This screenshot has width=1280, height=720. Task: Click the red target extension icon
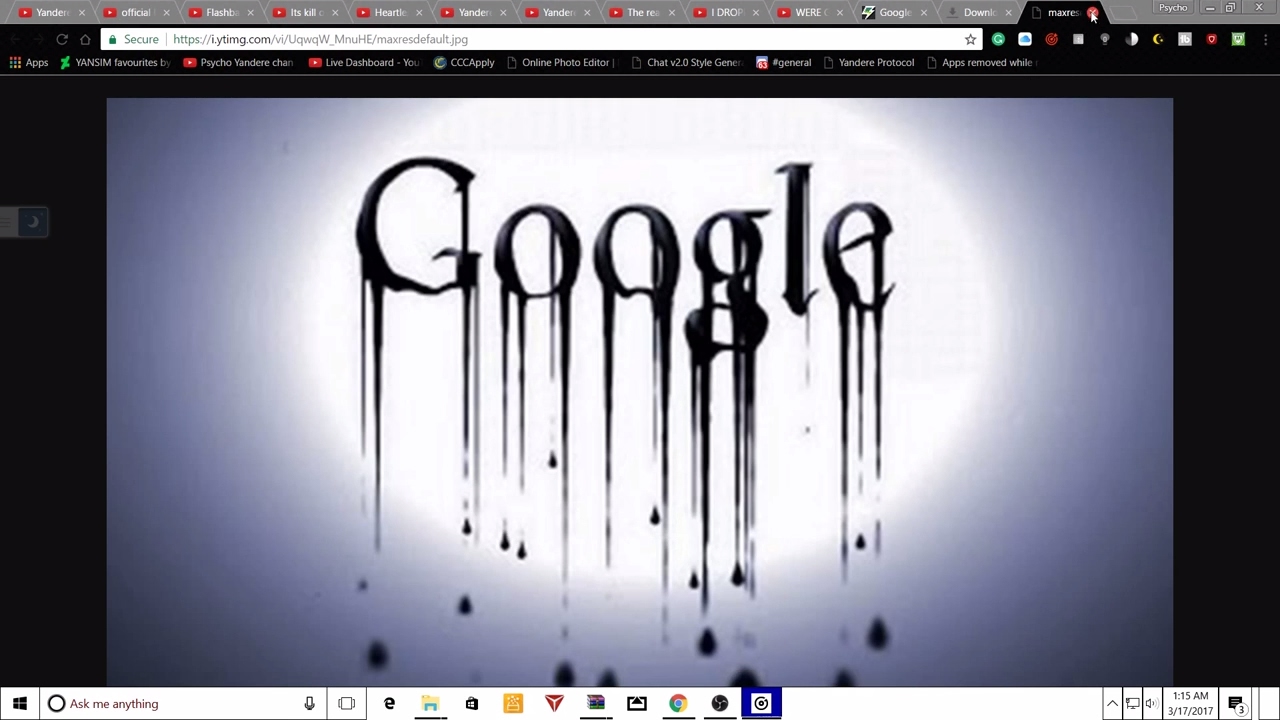pos(1051,39)
